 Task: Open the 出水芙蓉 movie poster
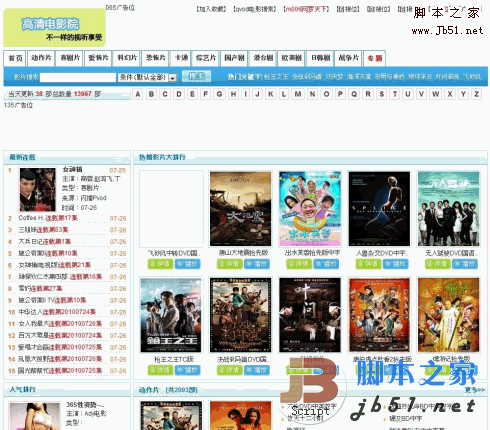310,209
